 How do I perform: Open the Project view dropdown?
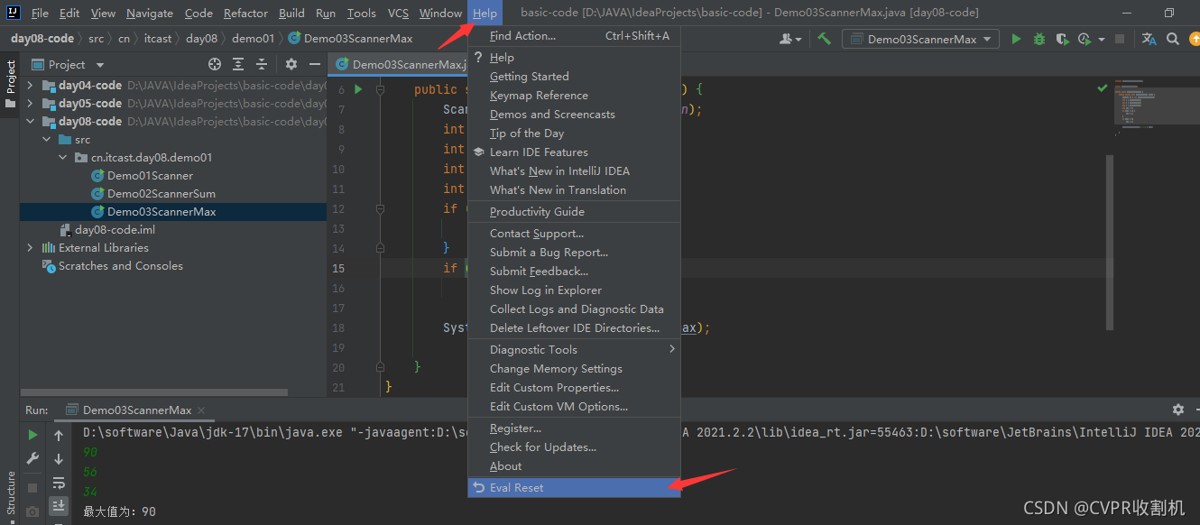click(66, 64)
